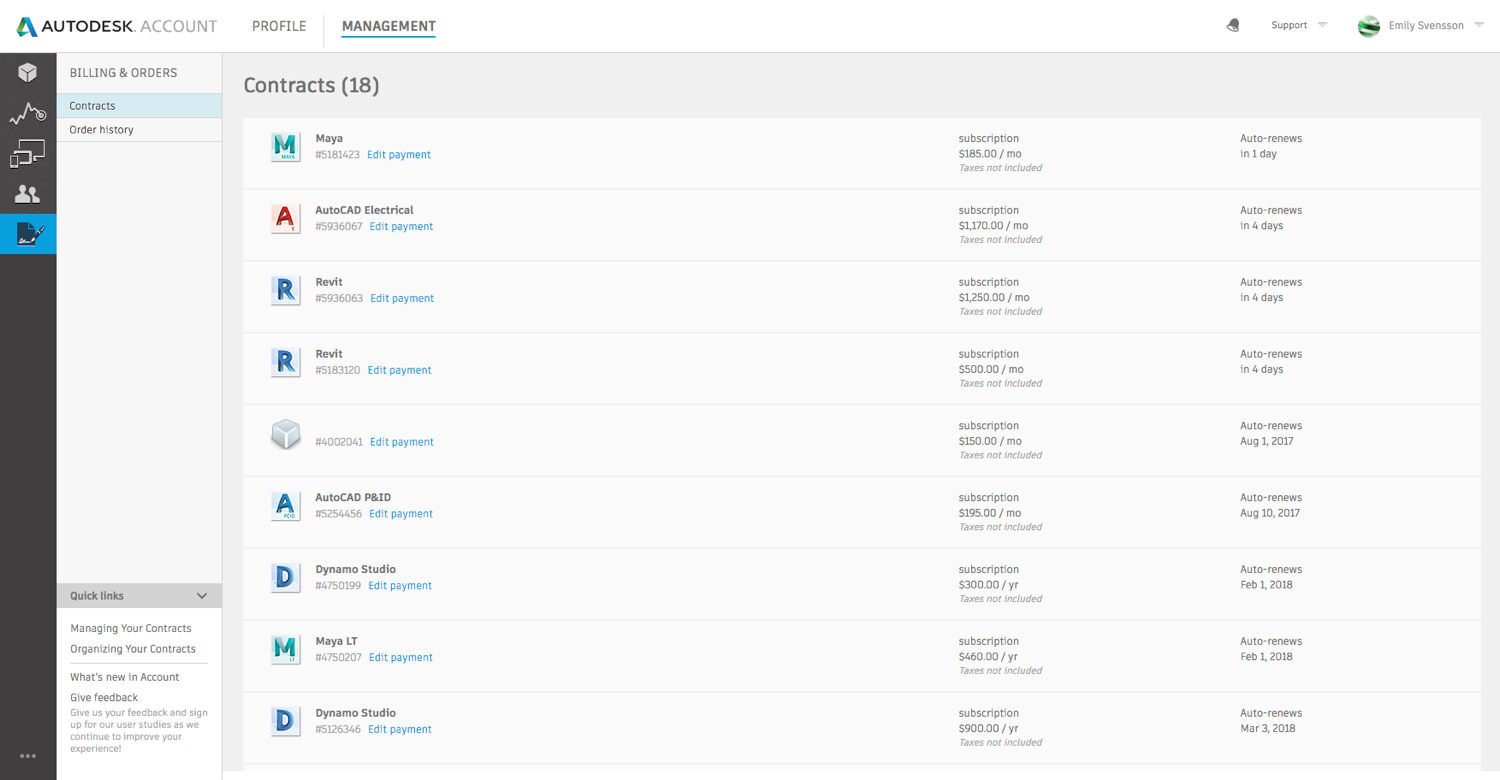Viewport: 1500px width, 780px height.
Task: Click contract number #4750207
Action: click(338, 658)
